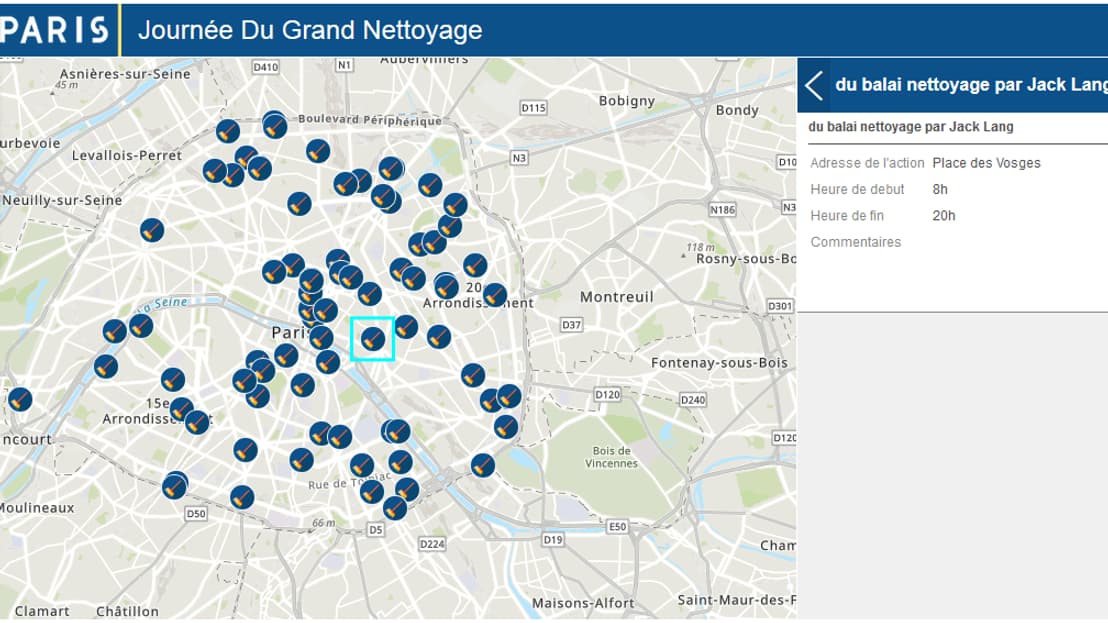
Task: Select the isolated broom marker south of Neuilly-sur-Seine
Action: pos(152,230)
